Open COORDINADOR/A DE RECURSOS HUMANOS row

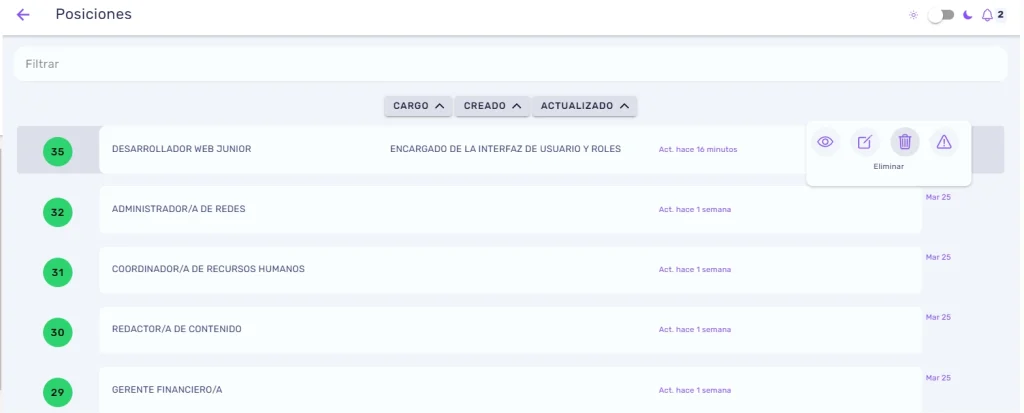(511, 270)
